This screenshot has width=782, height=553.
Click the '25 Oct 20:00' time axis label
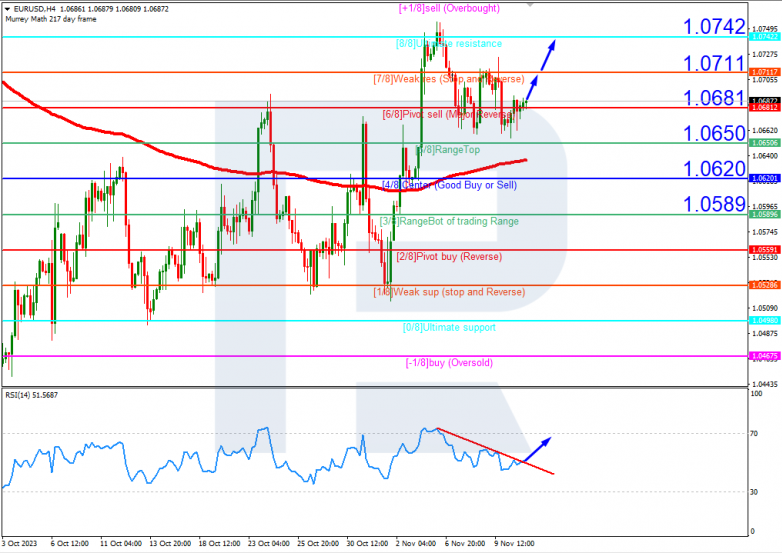point(318,543)
